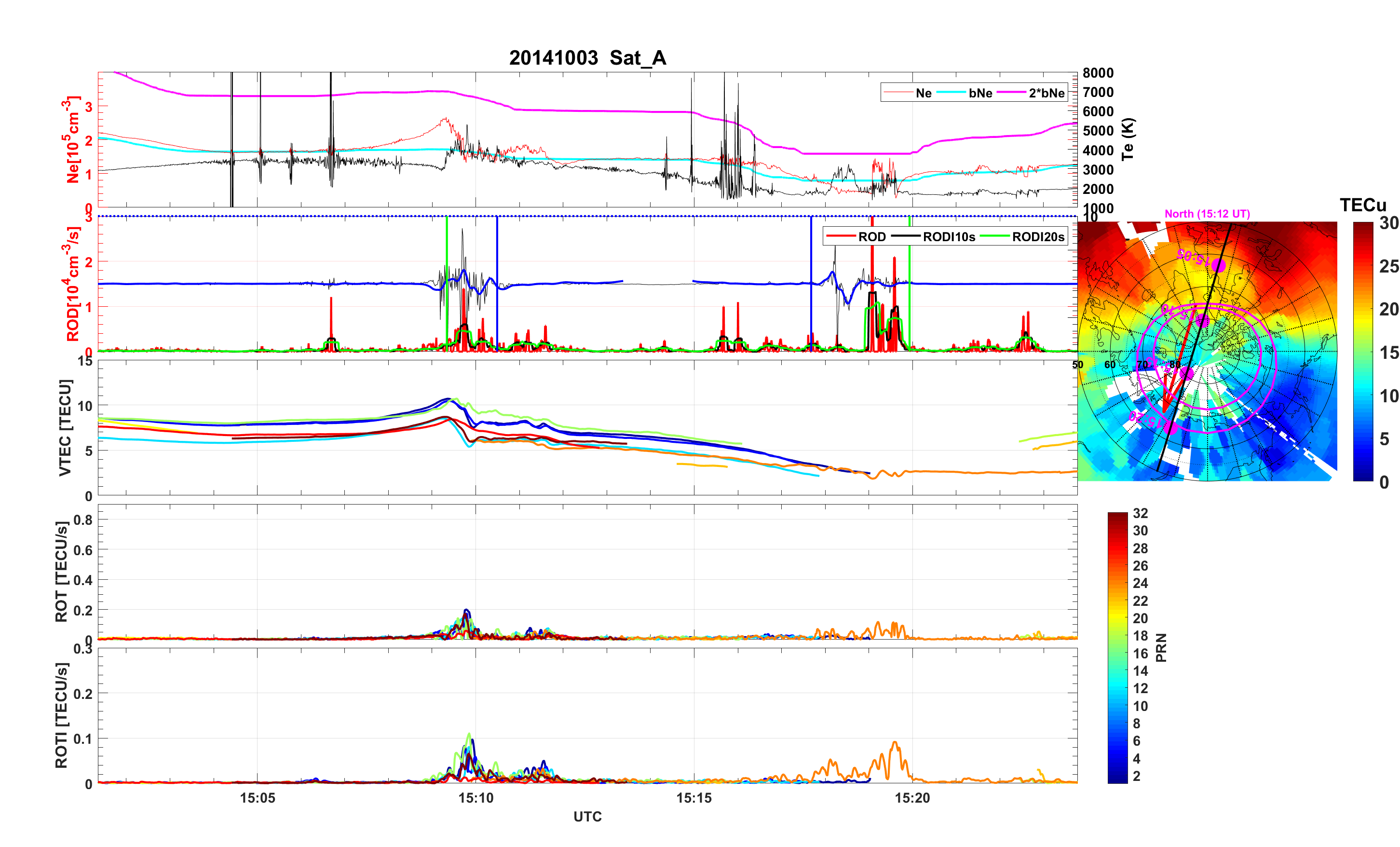Click the 15:20 time tick label
Image resolution: width=1400 pixels, height=847 pixels.
[912, 797]
